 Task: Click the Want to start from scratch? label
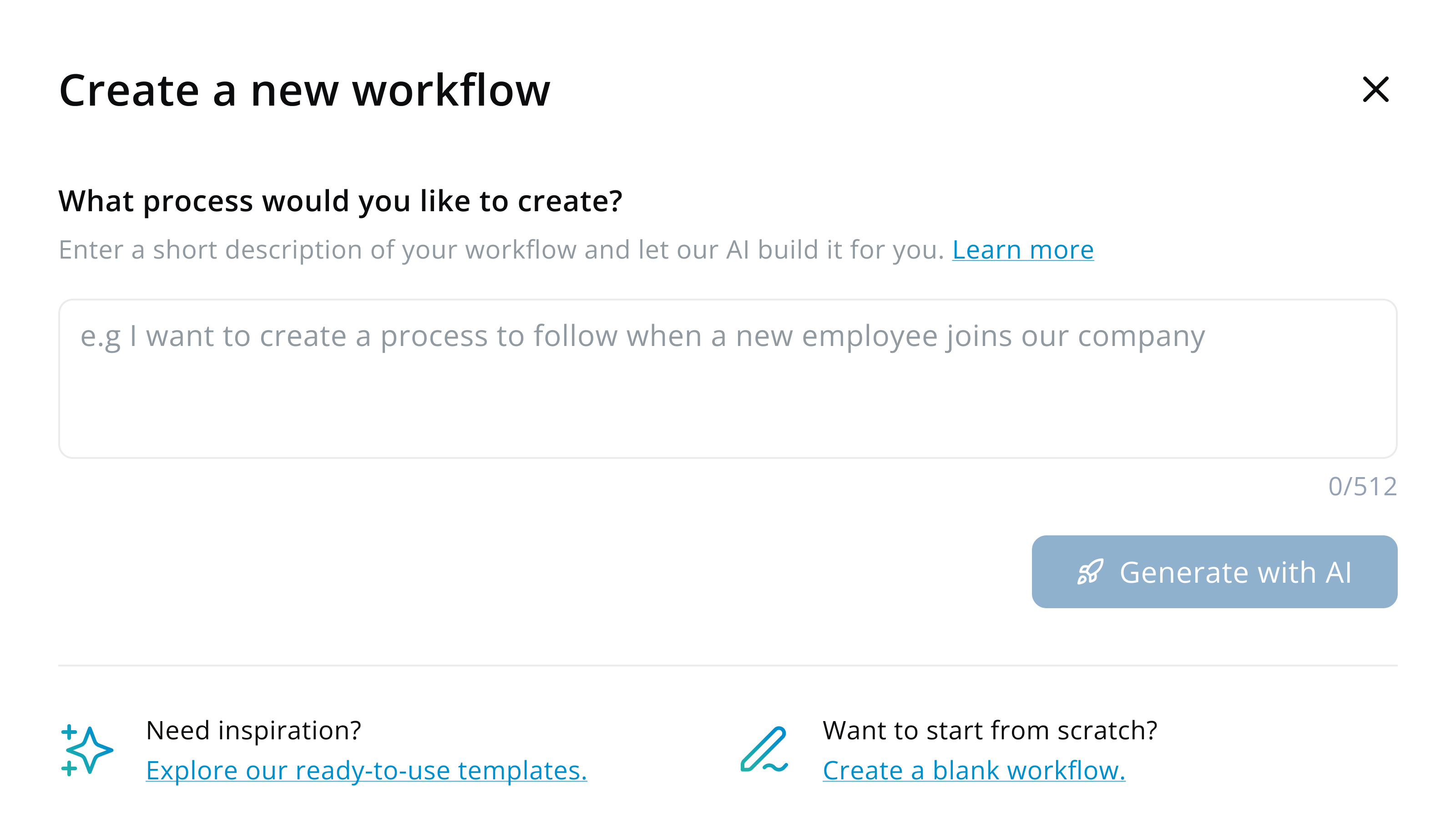pyautogui.click(x=990, y=730)
